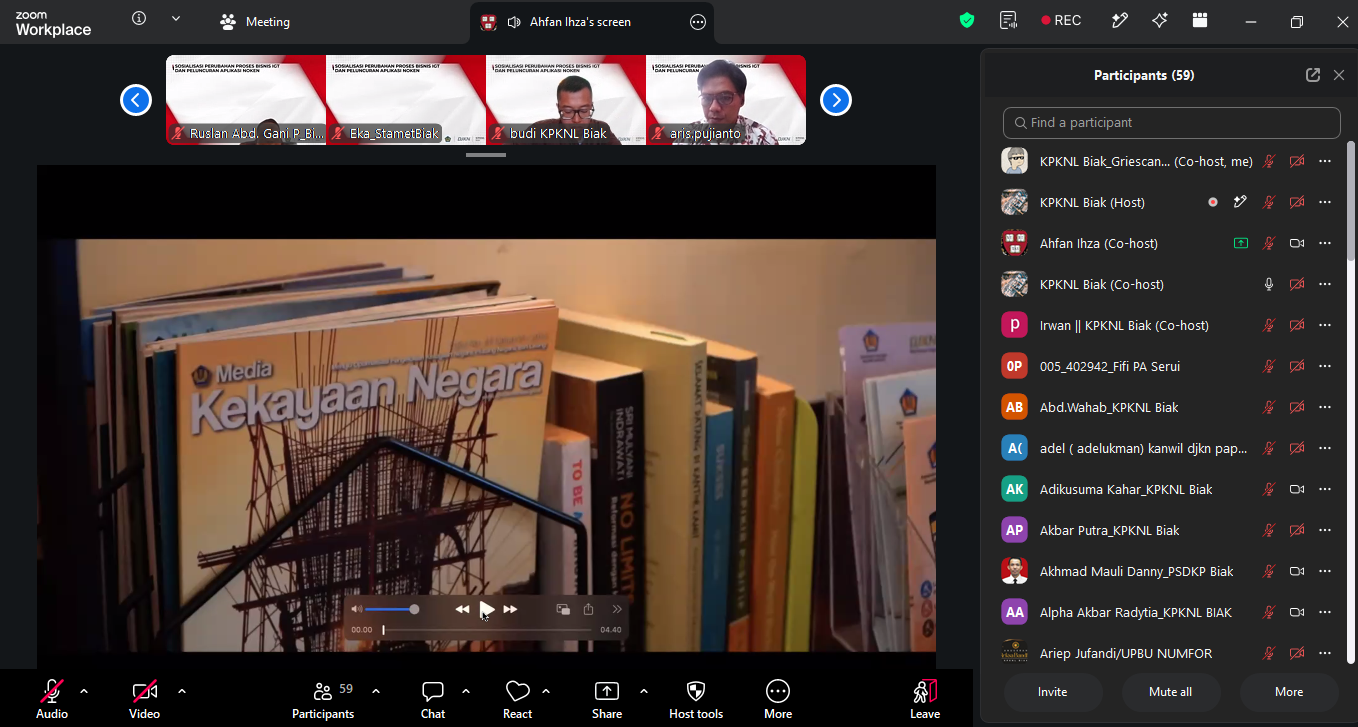The height and width of the screenshot is (727, 1358).
Task: Open the meeting info icon
Action: 139,19
